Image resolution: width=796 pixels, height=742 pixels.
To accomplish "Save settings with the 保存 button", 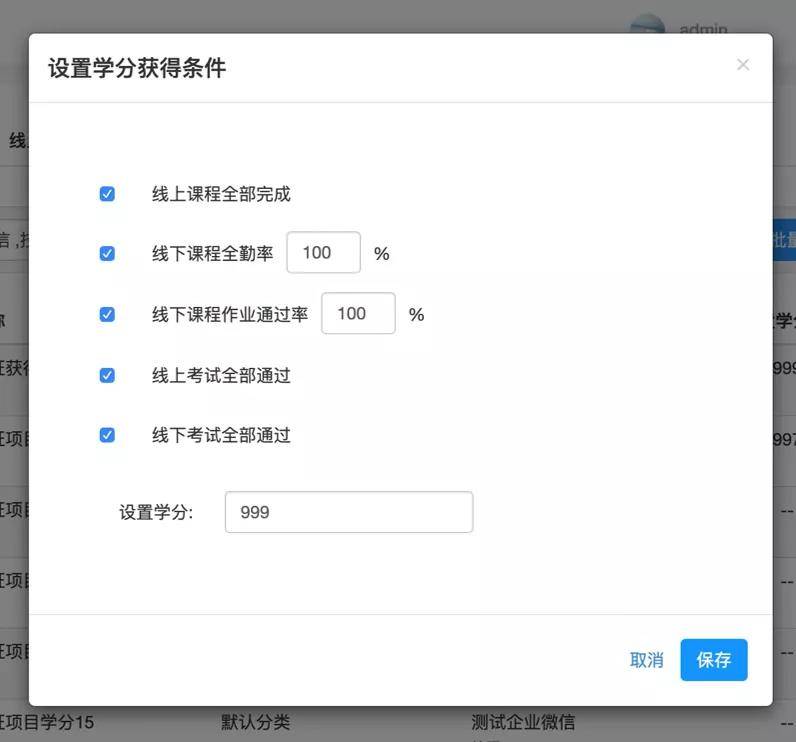I will coord(714,660).
